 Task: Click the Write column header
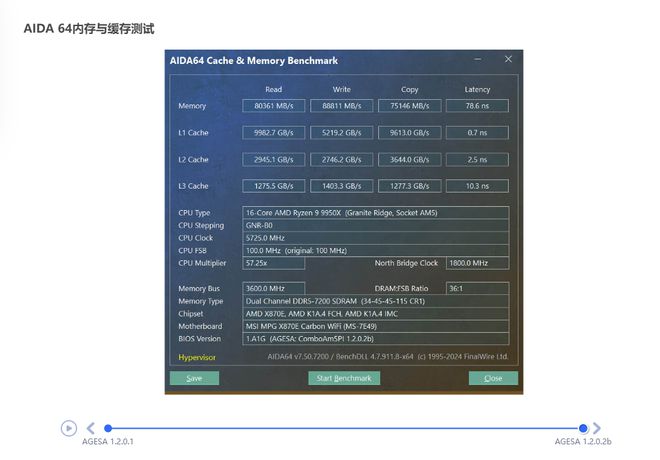click(x=341, y=89)
